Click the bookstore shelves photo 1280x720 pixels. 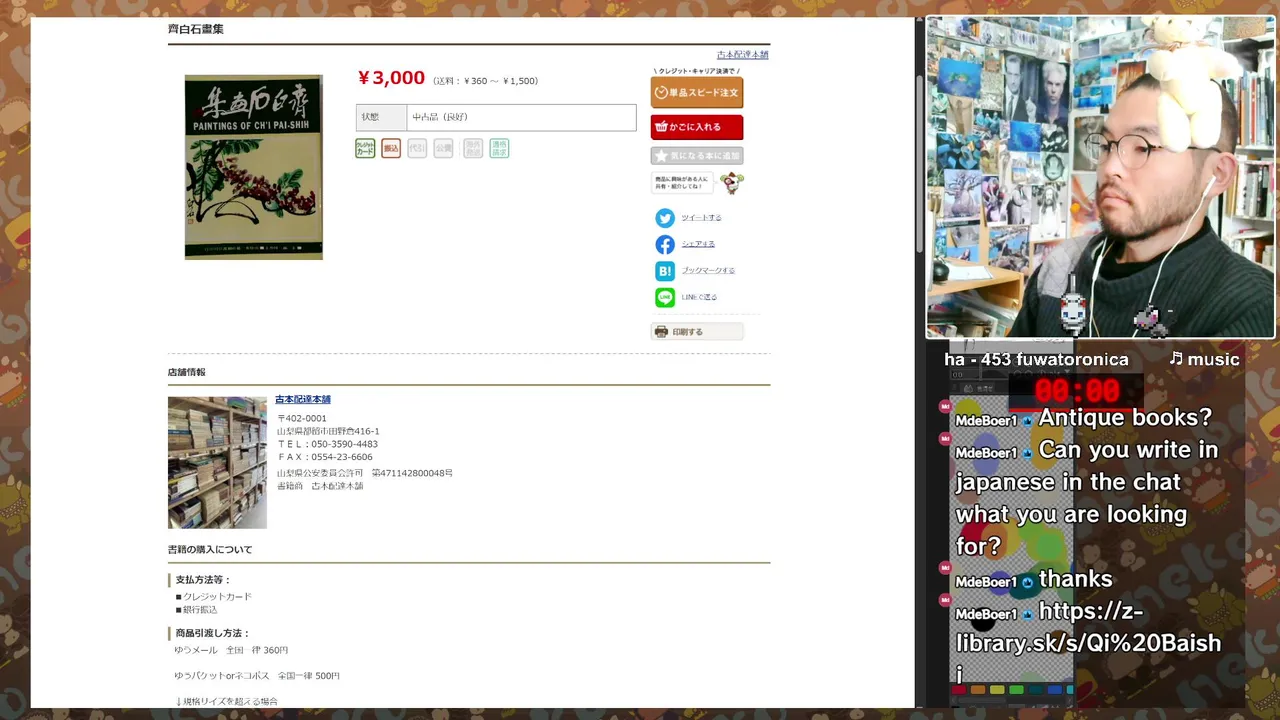click(x=217, y=463)
